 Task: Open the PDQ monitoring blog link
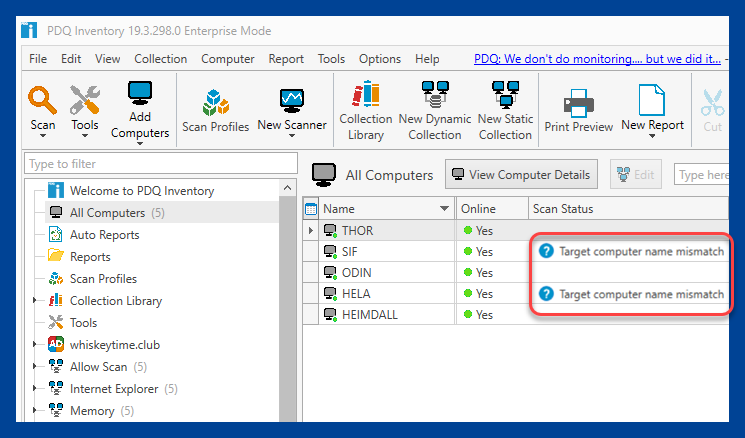click(x=597, y=59)
